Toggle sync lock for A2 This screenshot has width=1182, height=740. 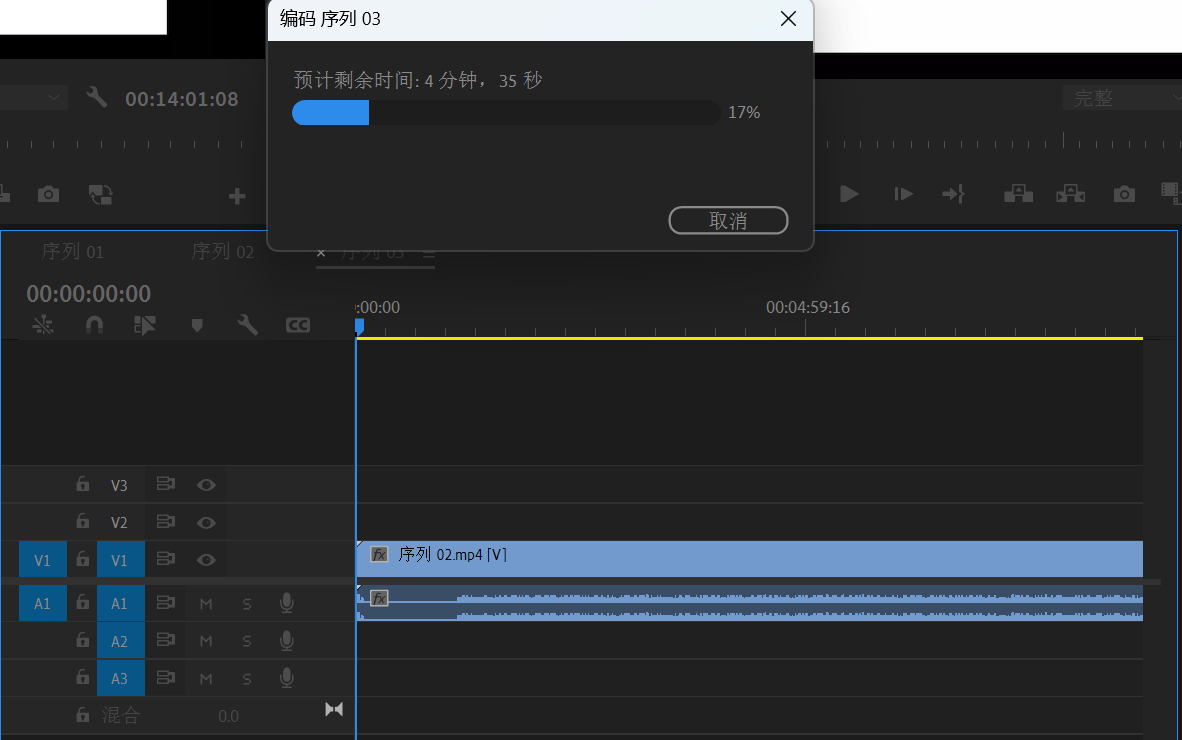tap(166, 640)
